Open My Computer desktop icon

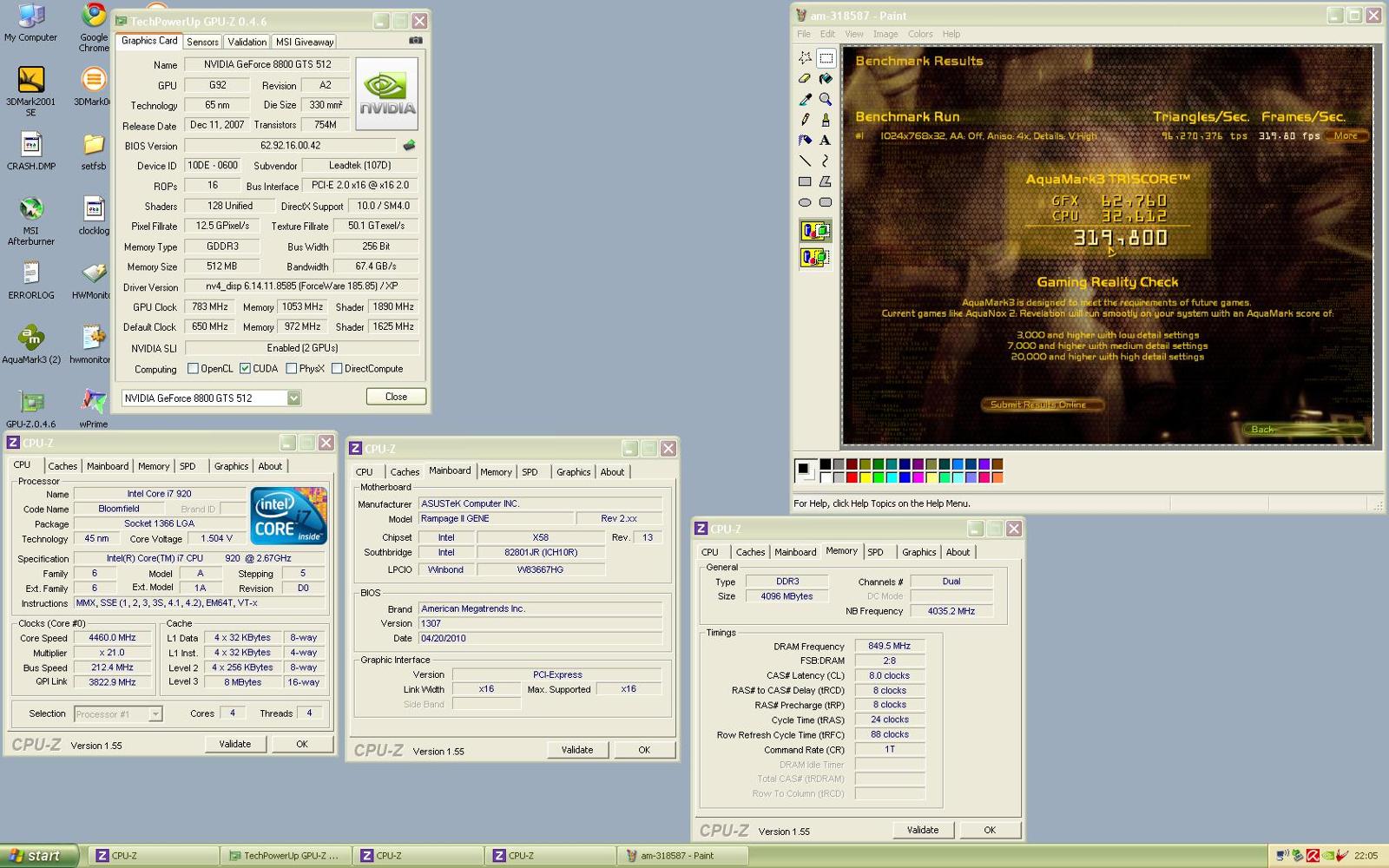31,22
